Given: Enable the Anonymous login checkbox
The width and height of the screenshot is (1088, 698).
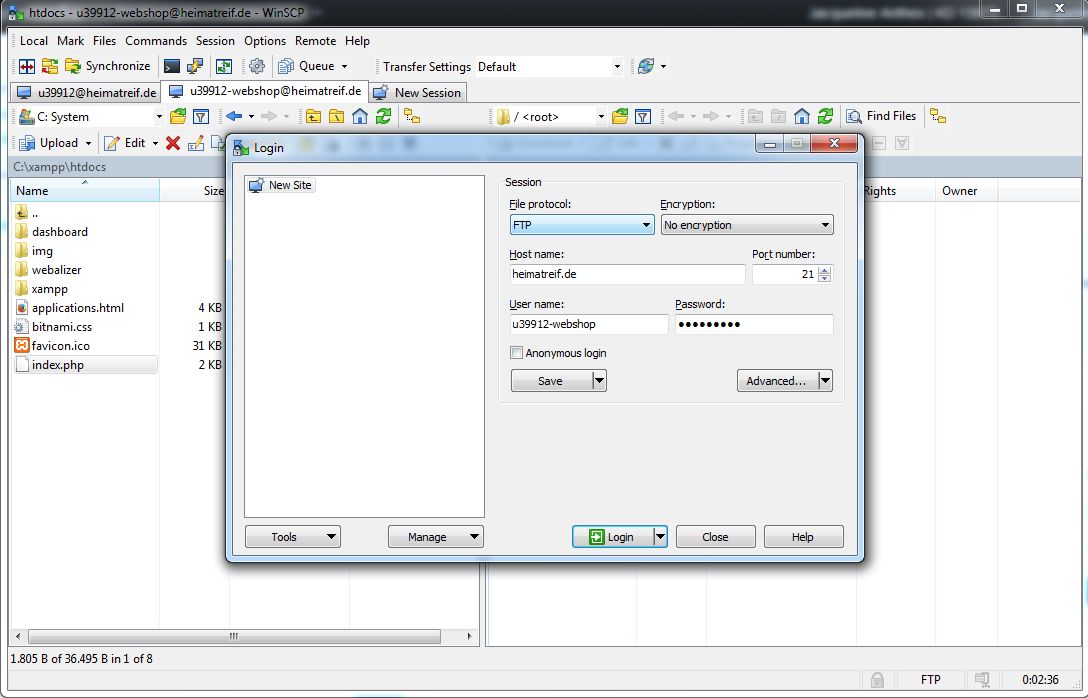Looking at the screenshot, I should pyautogui.click(x=516, y=353).
